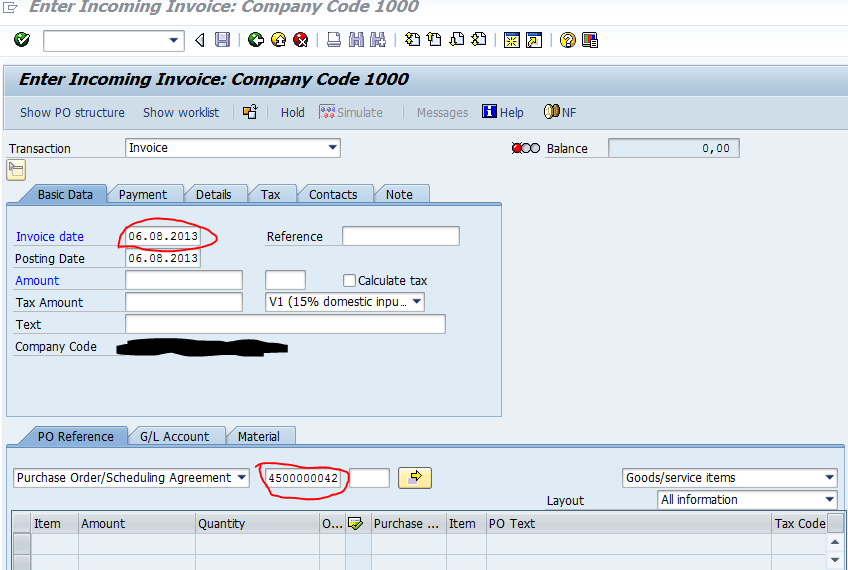Expand the V1 tax code dropdown

(417, 302)
